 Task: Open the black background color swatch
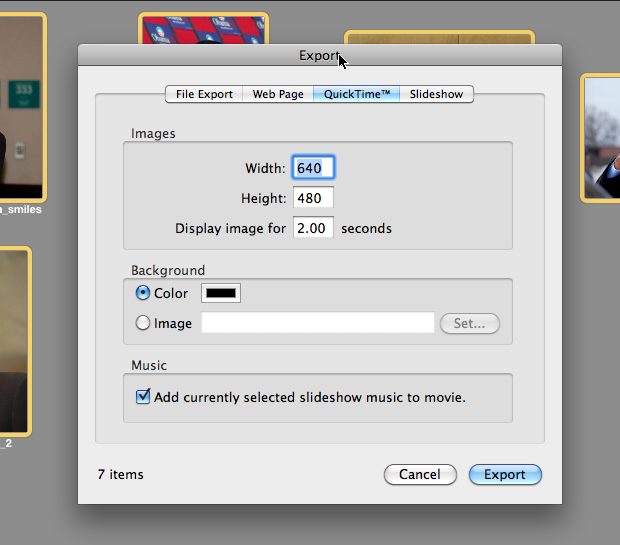(221, 294)
